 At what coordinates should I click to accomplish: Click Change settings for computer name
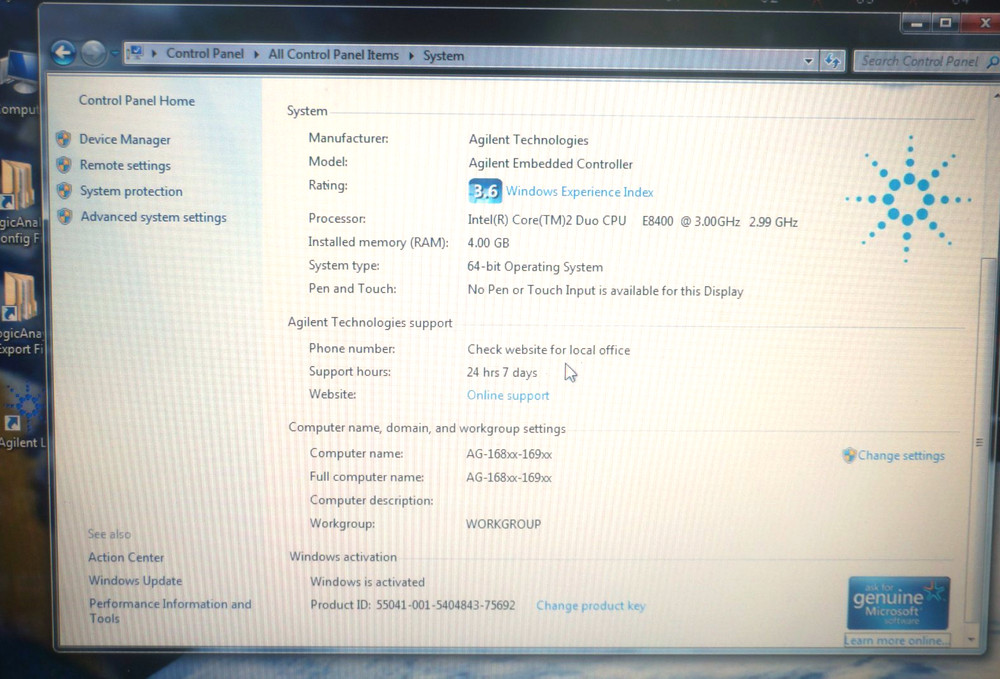901,456
